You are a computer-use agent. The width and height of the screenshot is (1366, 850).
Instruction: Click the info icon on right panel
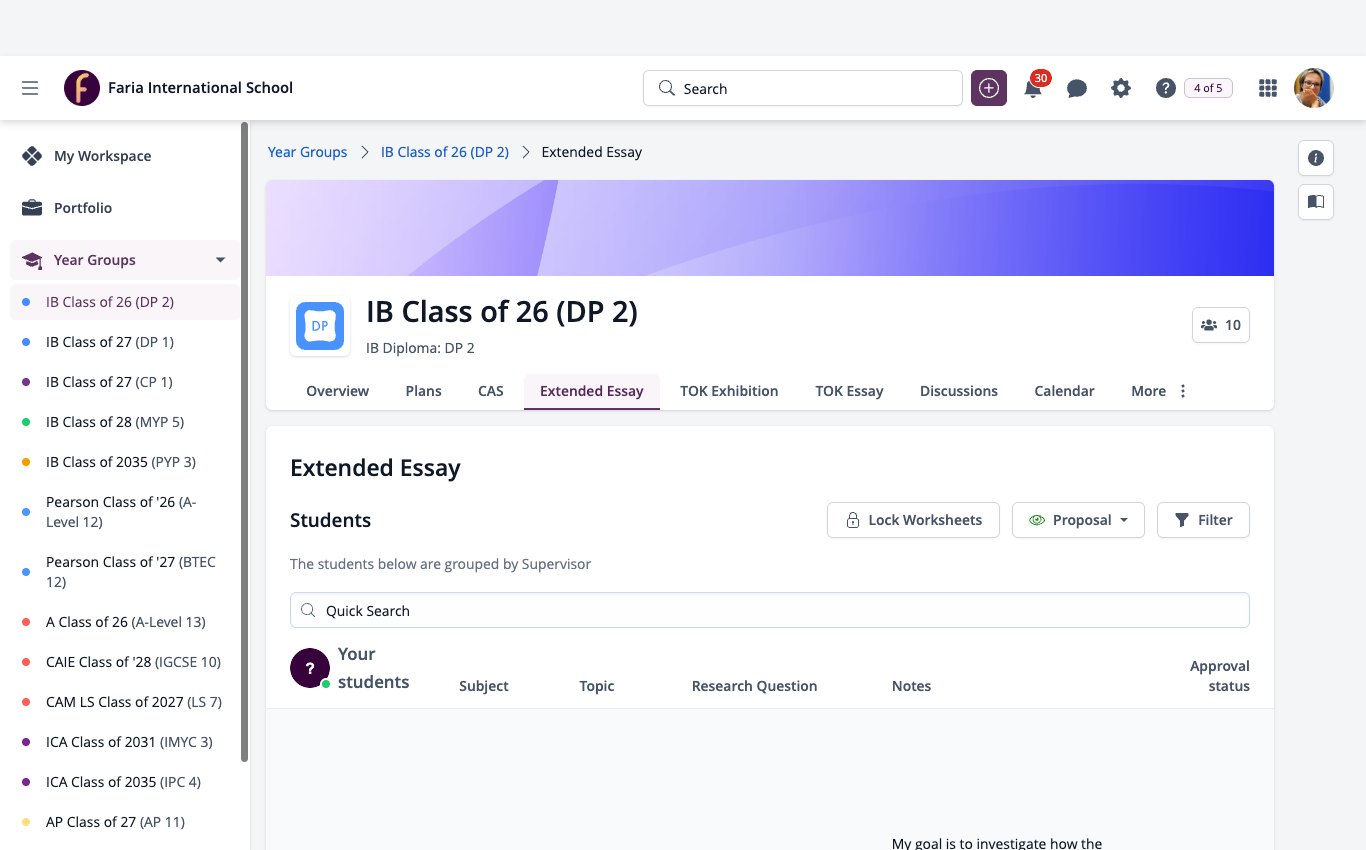pos(1316,158)
